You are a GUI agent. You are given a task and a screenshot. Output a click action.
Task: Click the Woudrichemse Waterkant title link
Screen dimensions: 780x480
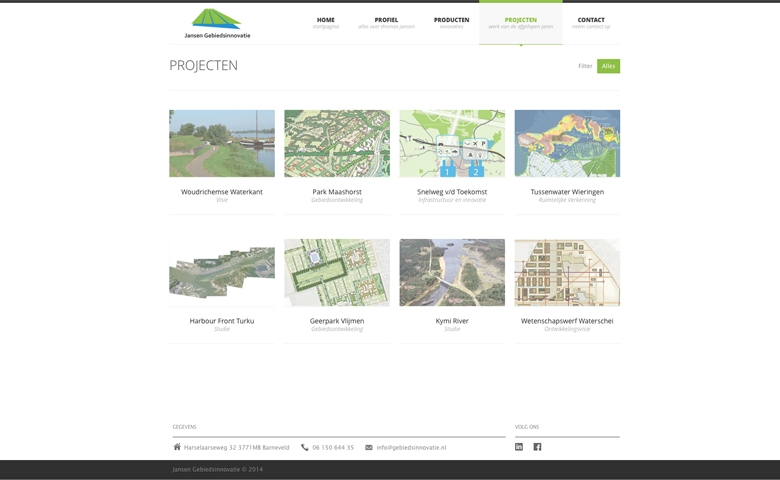222,192
